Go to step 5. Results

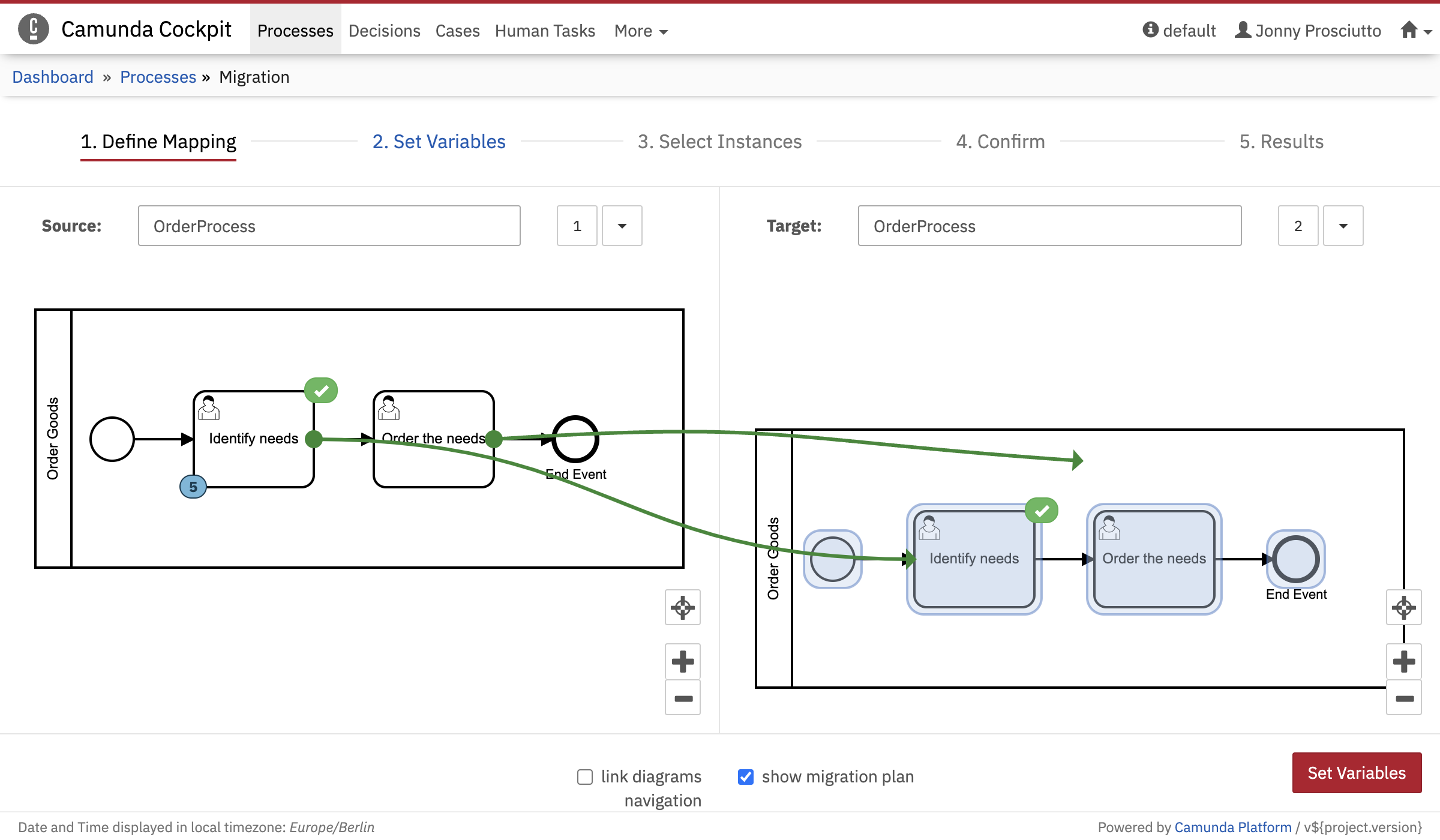(1282, 142)
